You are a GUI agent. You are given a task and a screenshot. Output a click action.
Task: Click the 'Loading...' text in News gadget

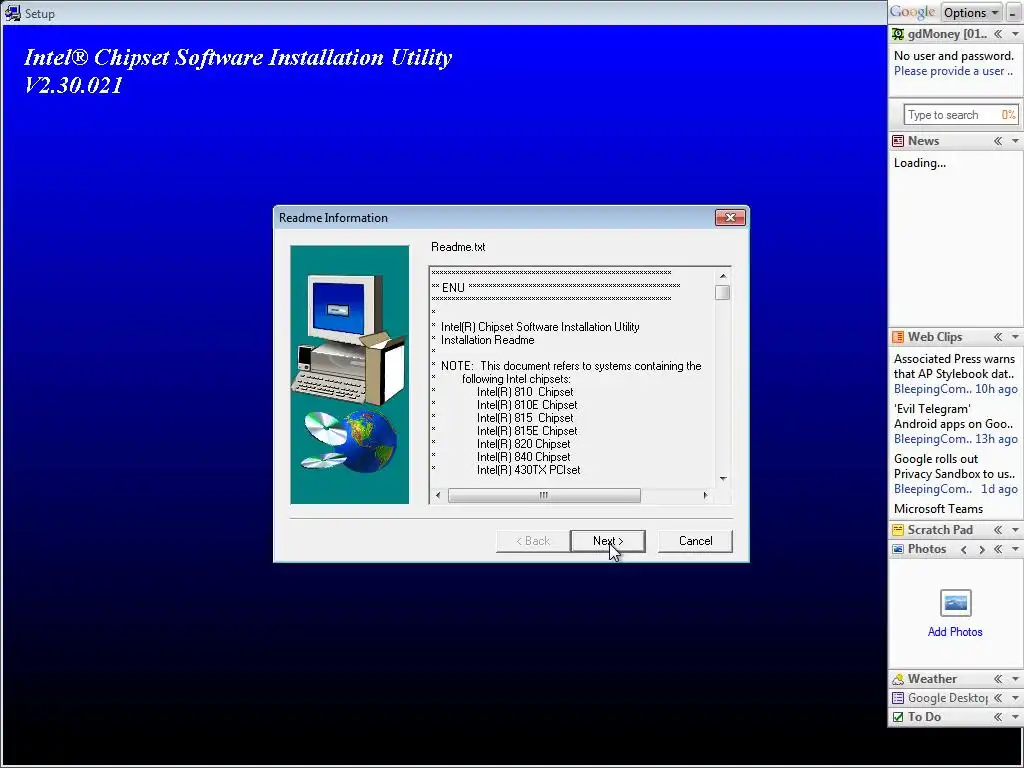[x=920, y=163]
